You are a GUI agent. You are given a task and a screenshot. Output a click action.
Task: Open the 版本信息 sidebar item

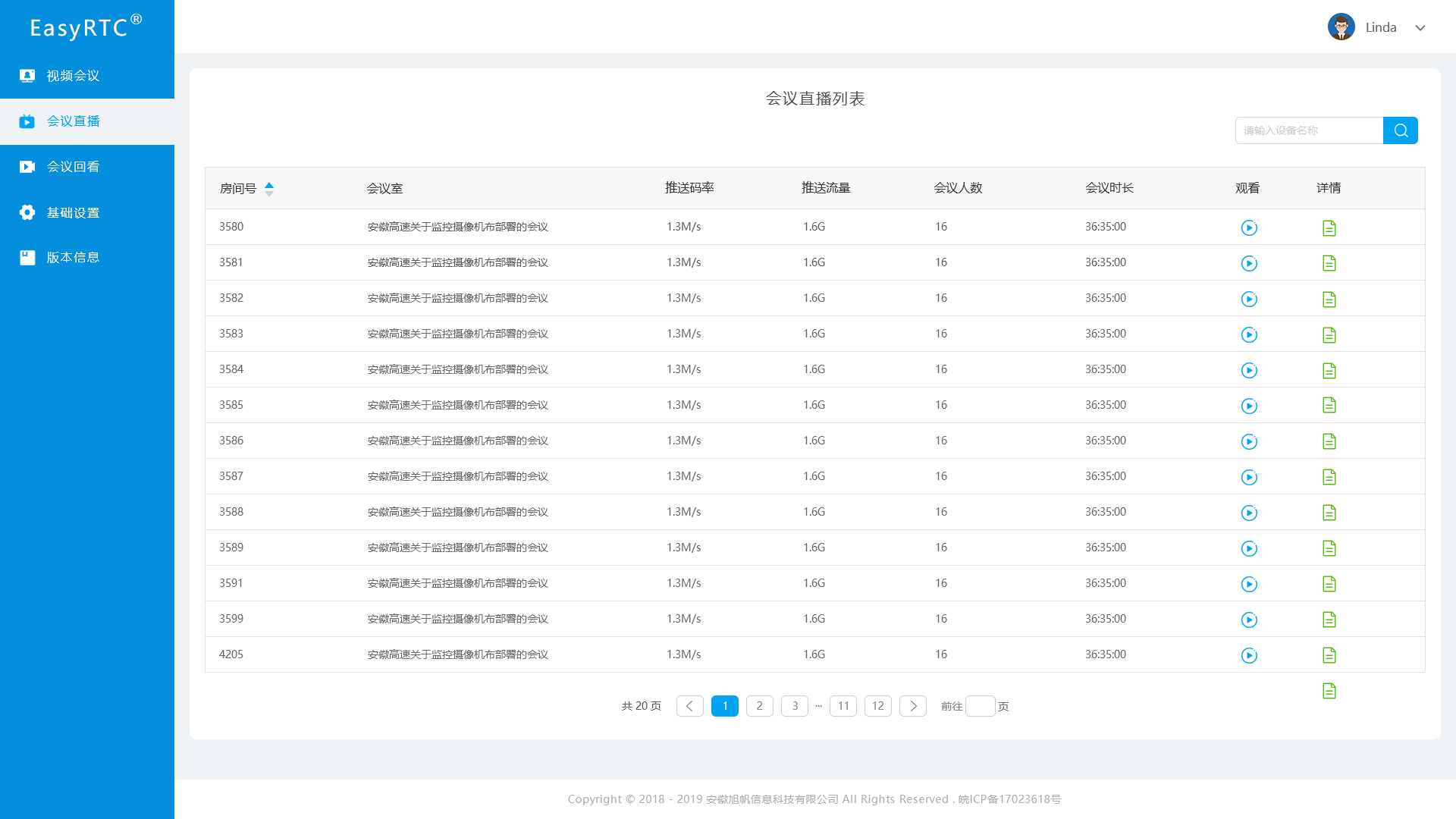[x=73, y=258]
